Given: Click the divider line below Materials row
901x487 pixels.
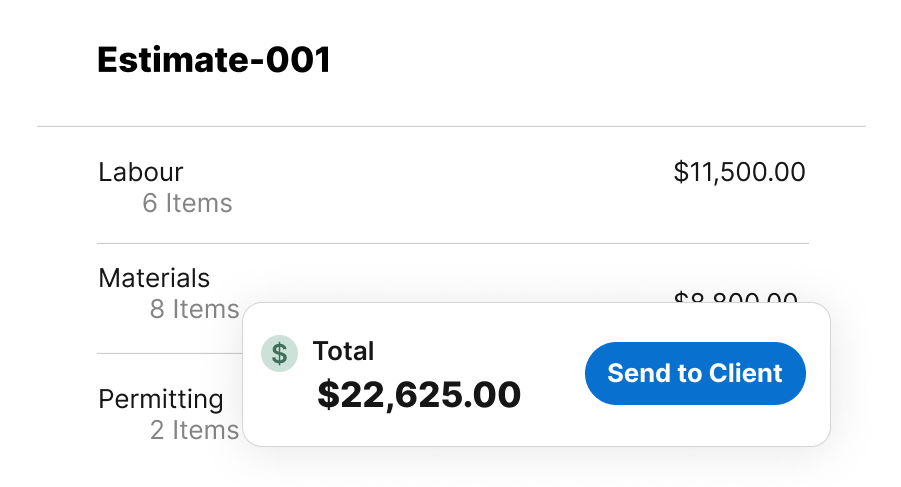Looking at the screenshot, I should tap(168, 353).
